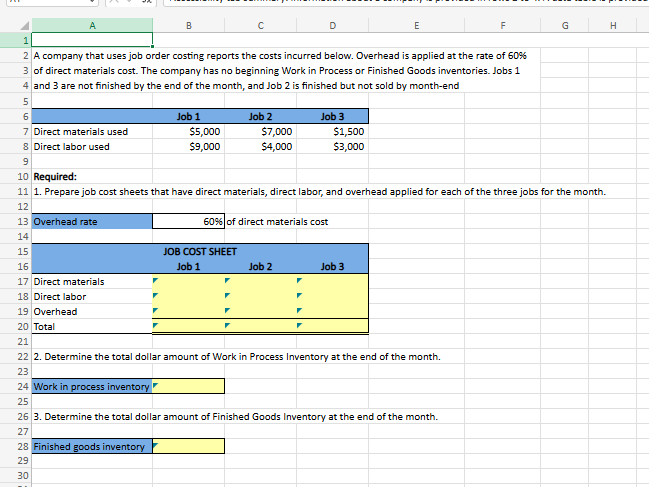Select the 60% overhead rate cell
The image size is (649, 487).
pos(189,222)
